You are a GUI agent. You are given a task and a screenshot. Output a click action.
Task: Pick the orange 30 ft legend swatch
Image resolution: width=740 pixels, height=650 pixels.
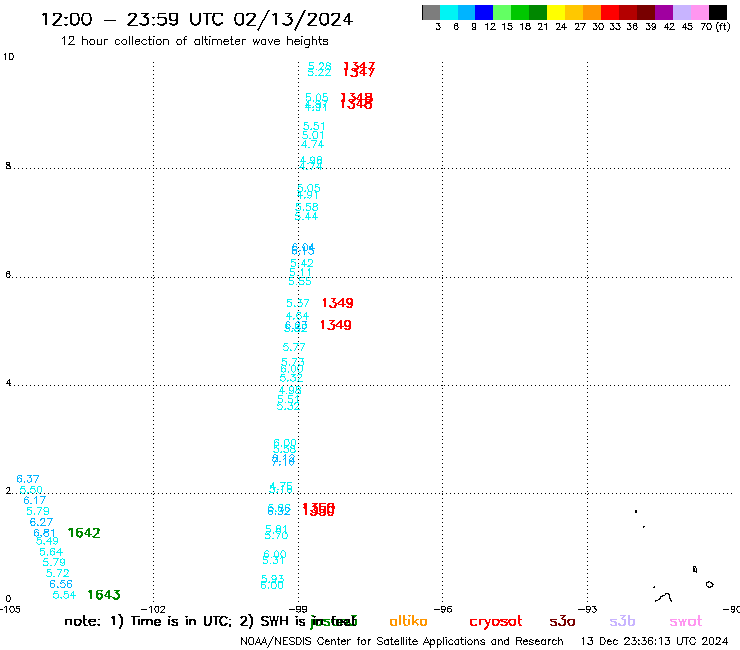(592, 12)
